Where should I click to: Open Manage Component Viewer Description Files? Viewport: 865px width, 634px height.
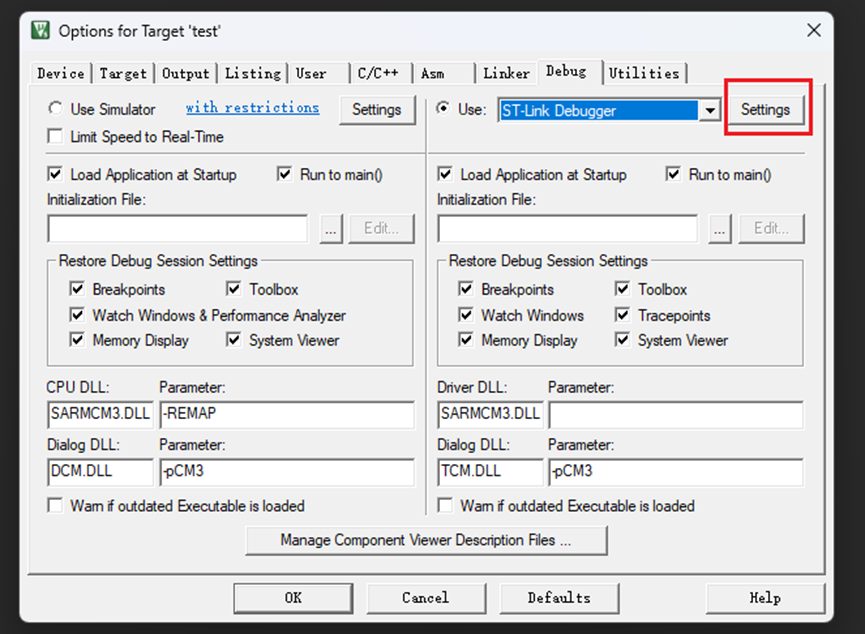coord(426,540)
